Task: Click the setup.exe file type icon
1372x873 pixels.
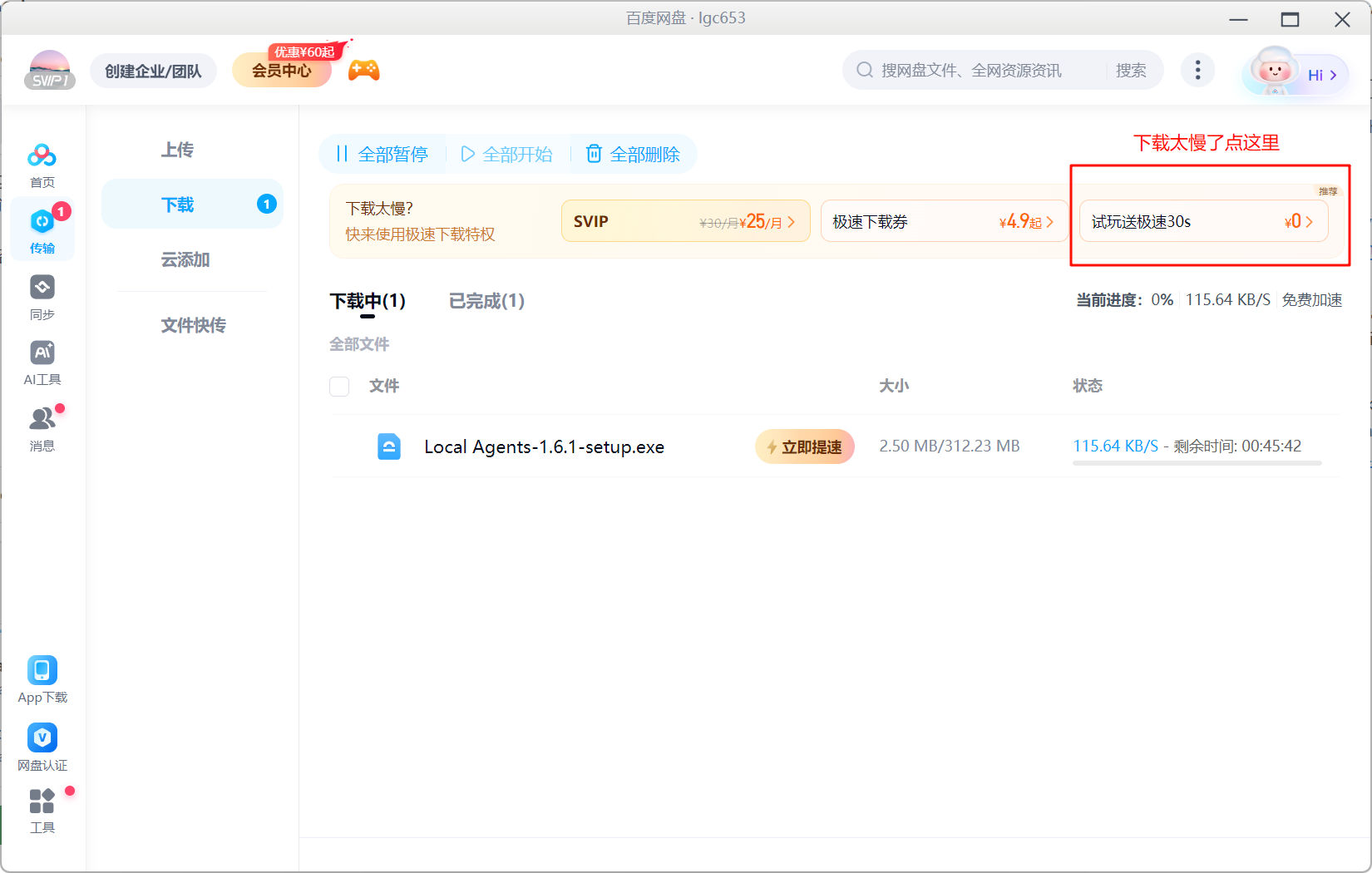Action: pos(388,446)
